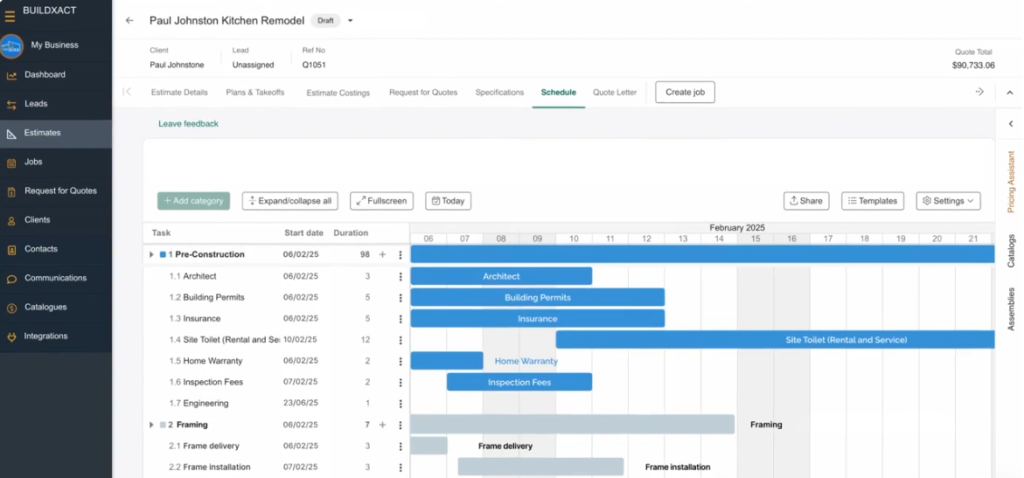Open three-dot menu for Insurance task
Screen dimensions: 1024x478
[400, 319]
